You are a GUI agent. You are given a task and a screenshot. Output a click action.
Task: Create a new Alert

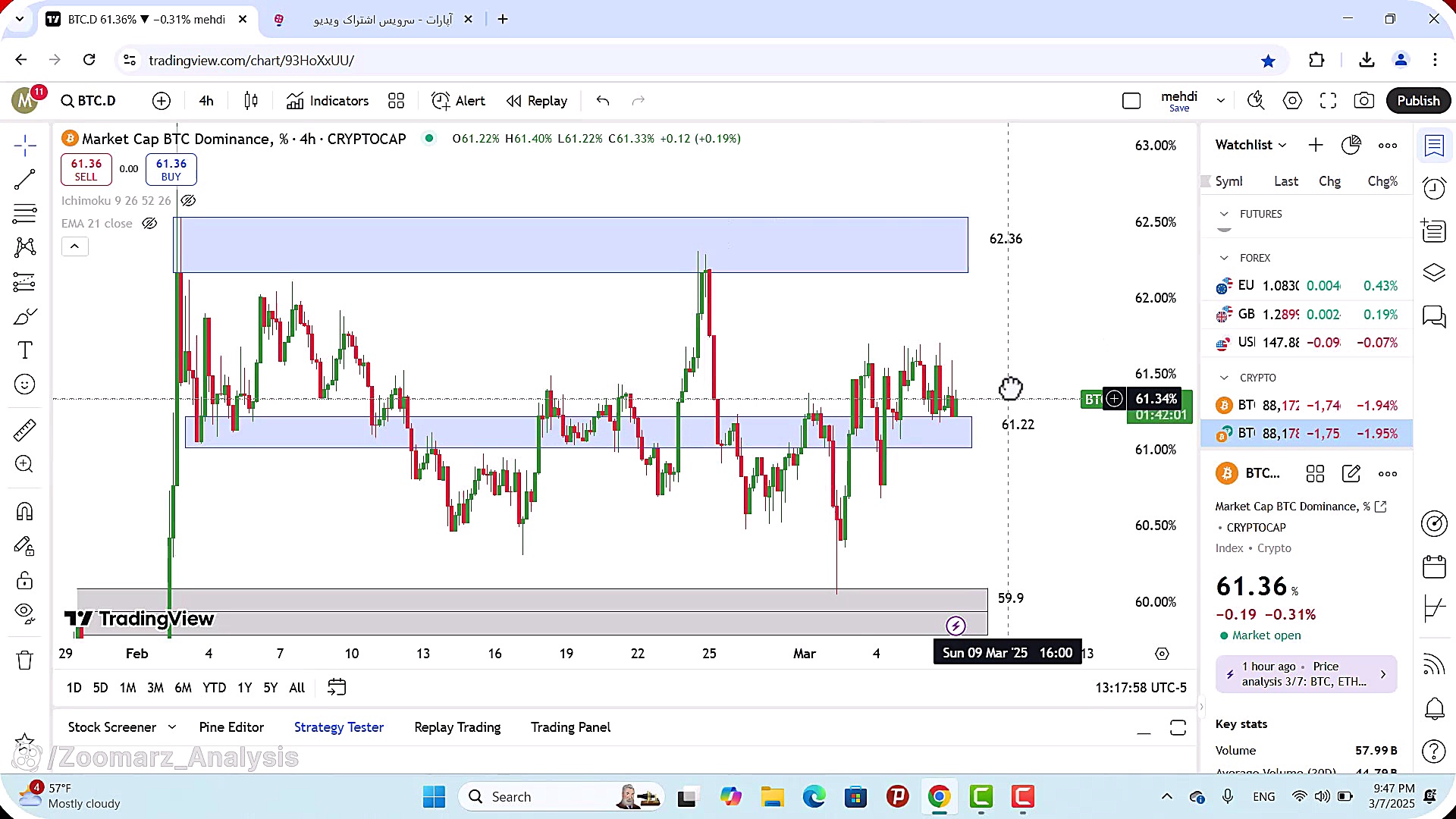click(x=458, y=101)
